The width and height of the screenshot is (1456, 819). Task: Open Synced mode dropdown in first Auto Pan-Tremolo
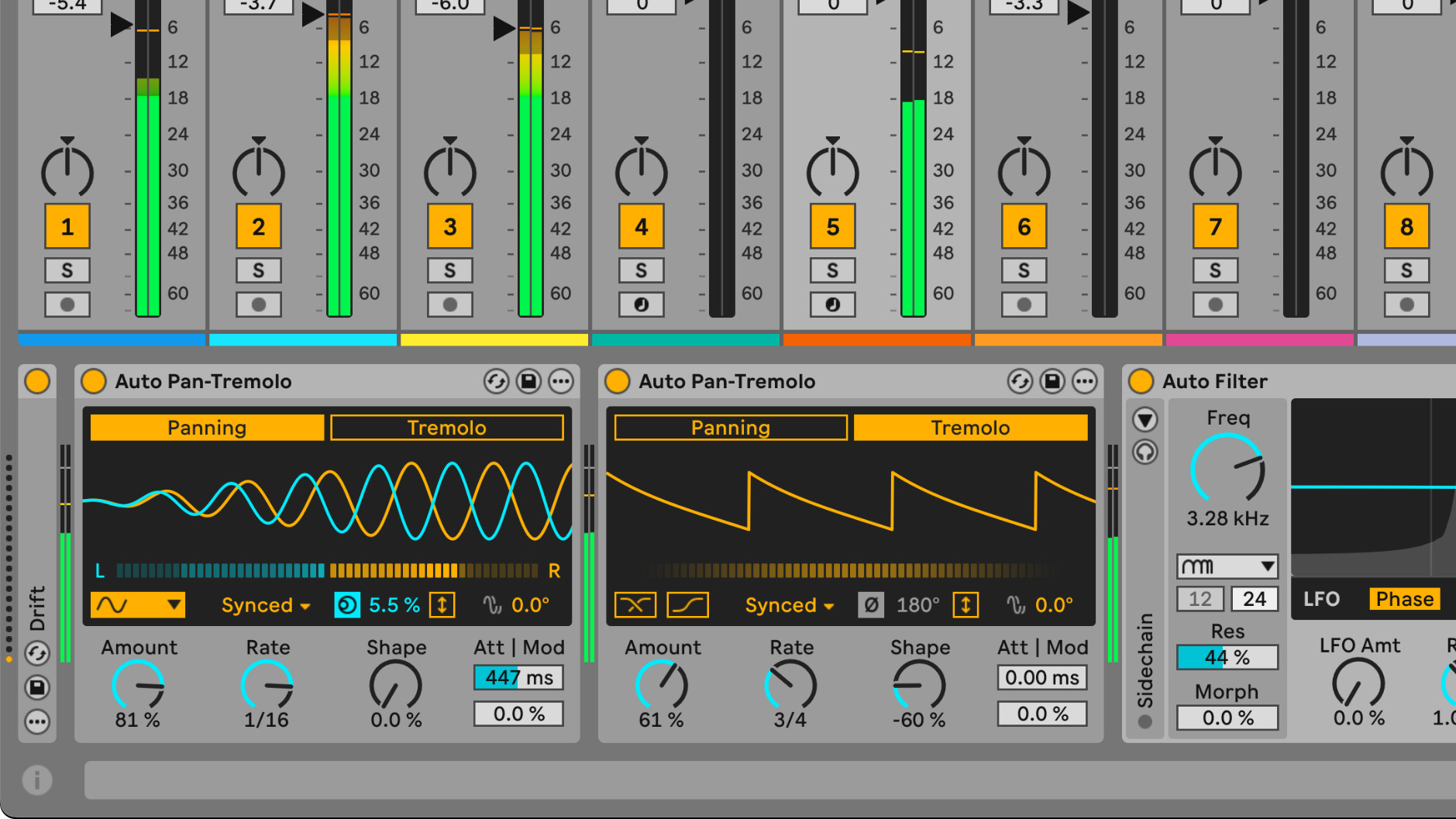tap(266, 605)
